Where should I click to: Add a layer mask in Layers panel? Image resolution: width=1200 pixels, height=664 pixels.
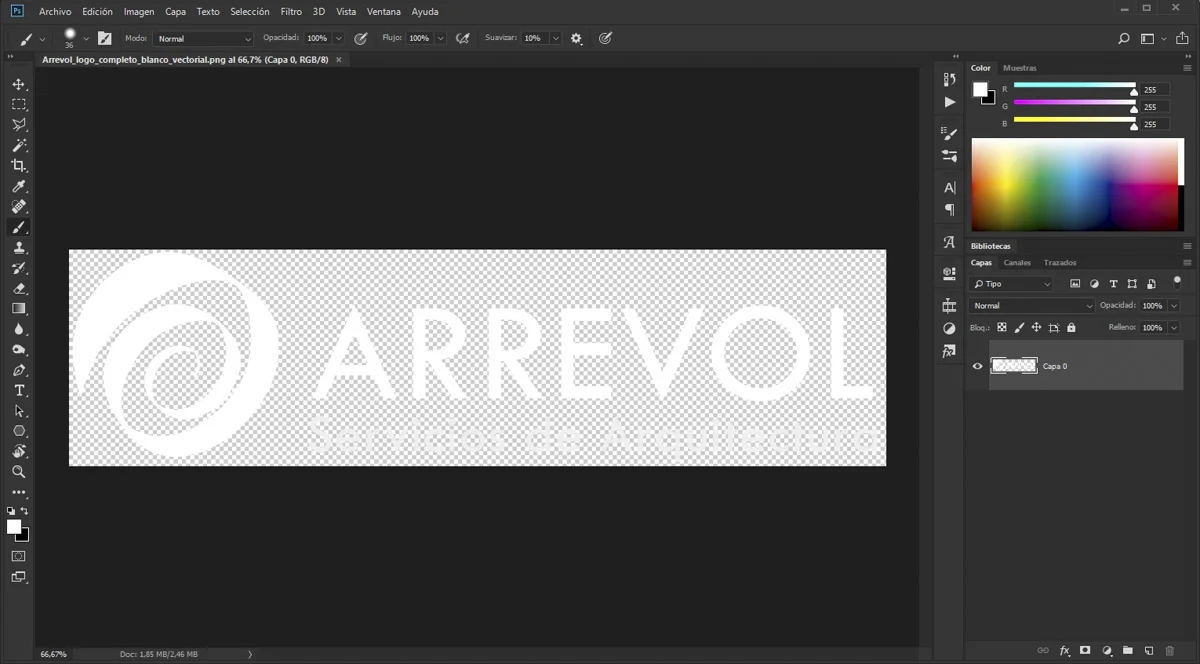pos(1085,651)
